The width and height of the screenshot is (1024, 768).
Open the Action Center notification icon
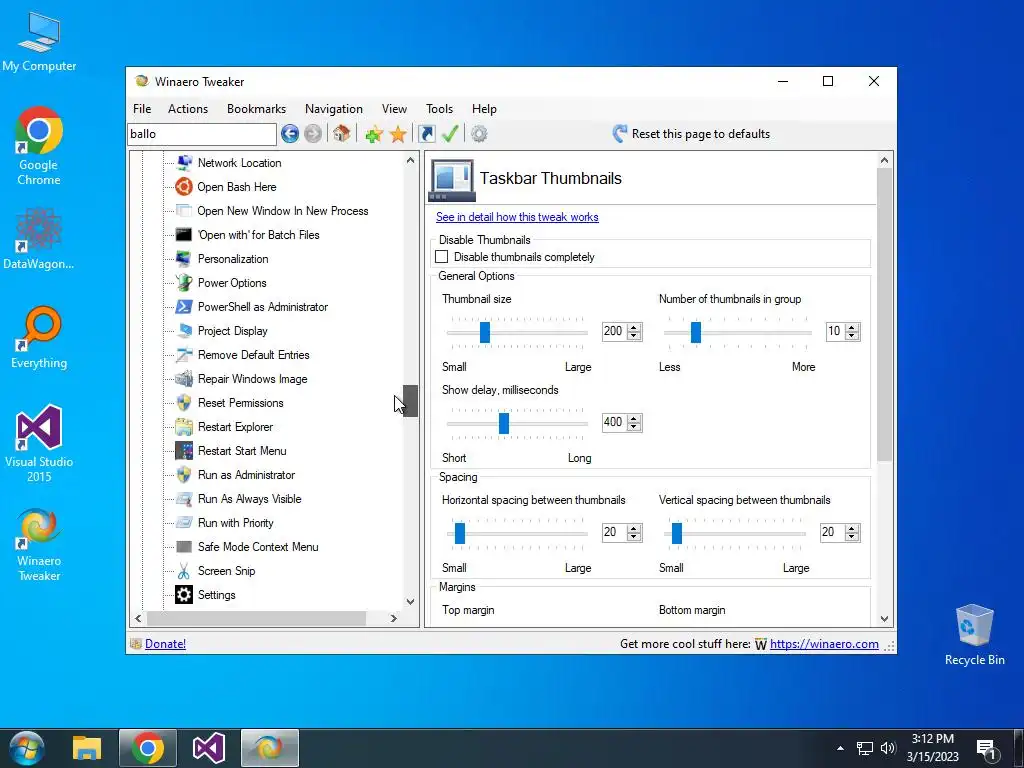pos(986,748)
